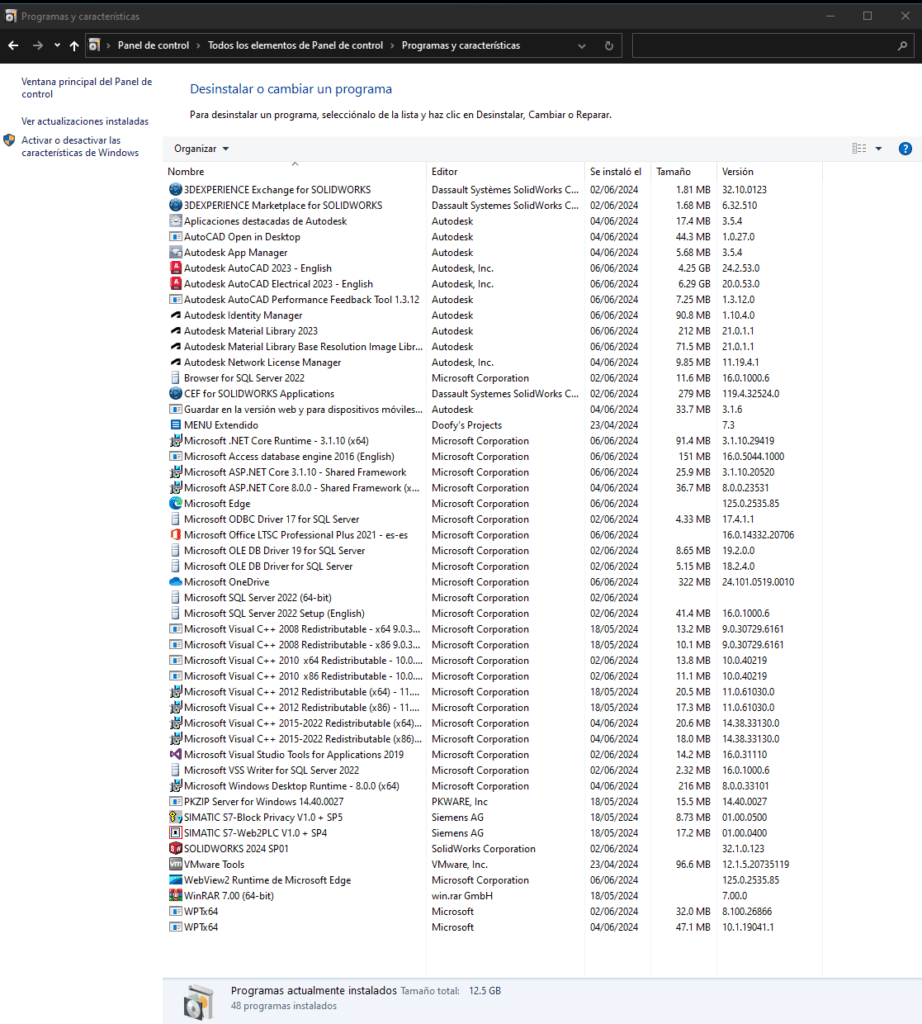
Task: Select the SOLIDWORKS 2024 SP01 icon
Action: coord(175,848)
